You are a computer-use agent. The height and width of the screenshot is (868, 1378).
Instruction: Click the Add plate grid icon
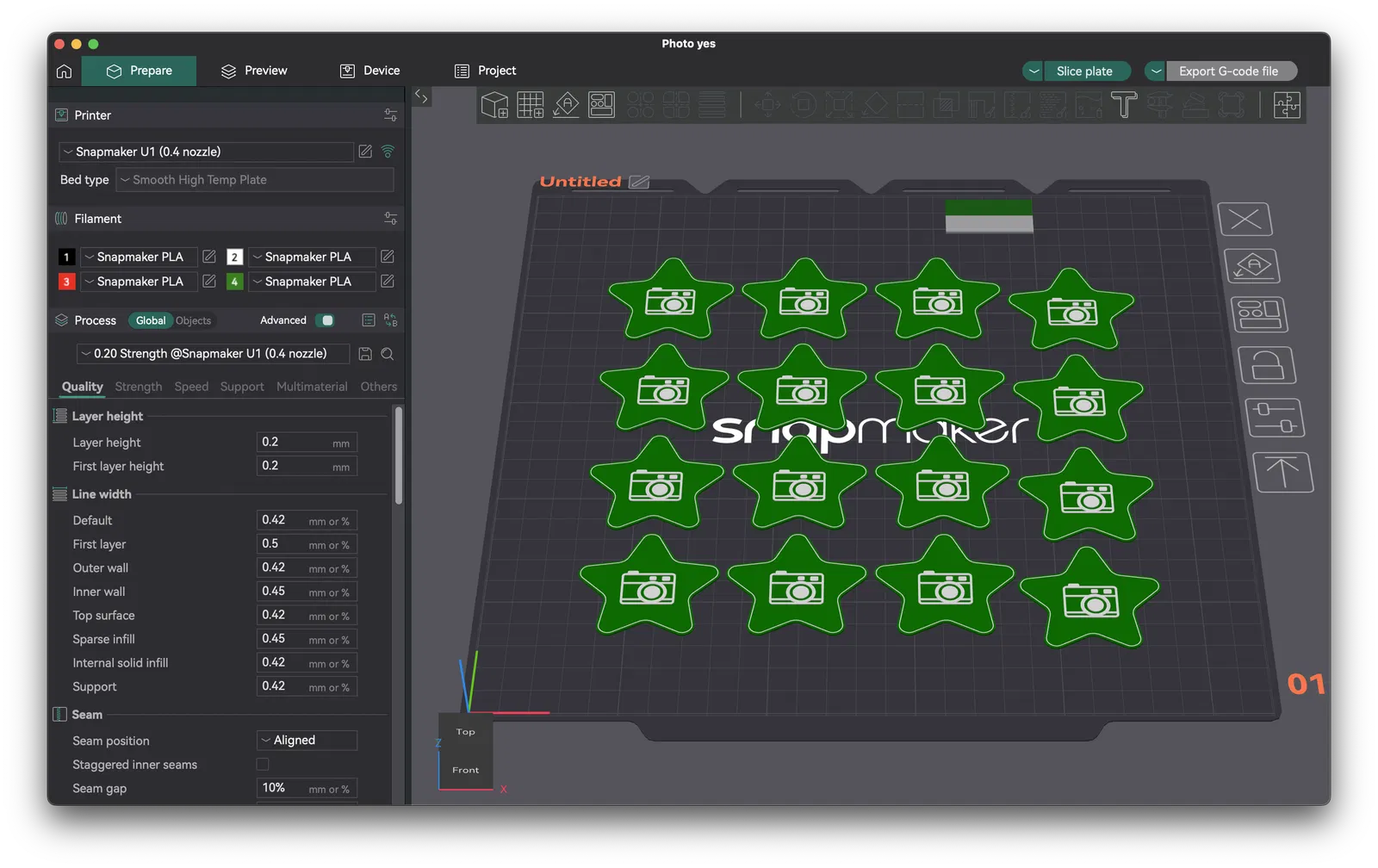pos(531,105)
